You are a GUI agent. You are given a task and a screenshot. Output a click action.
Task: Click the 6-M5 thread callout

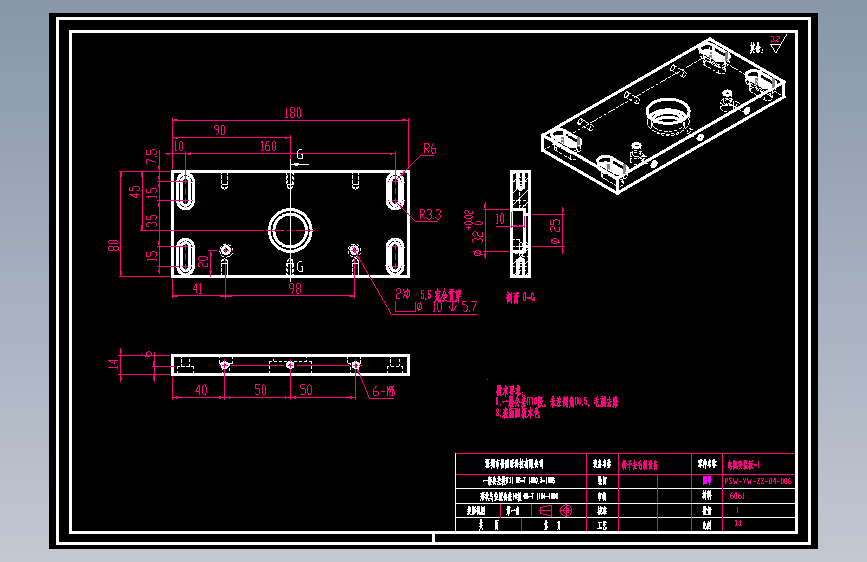pyautogui.click(x=384, y=392)
